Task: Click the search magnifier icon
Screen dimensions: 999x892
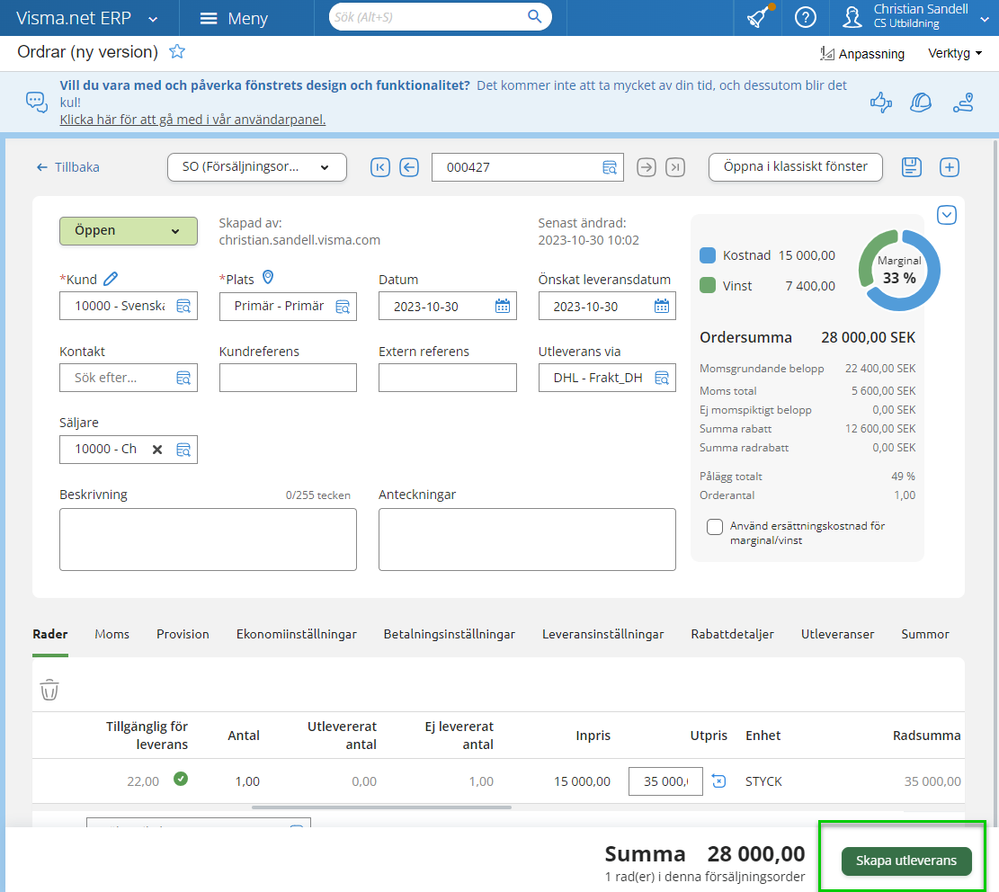Action: (x=535, y=17)
